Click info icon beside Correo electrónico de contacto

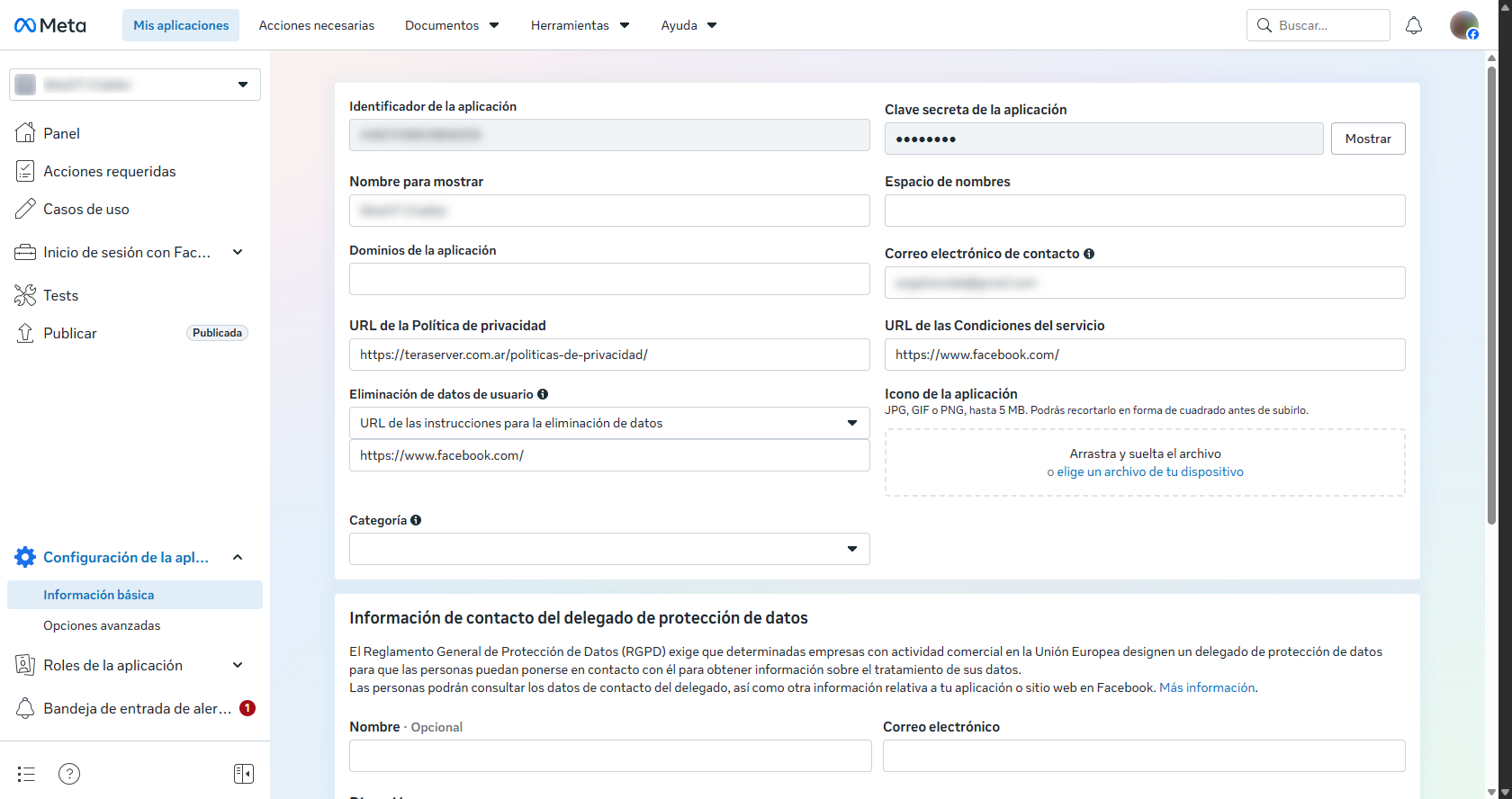point(1089,254)
